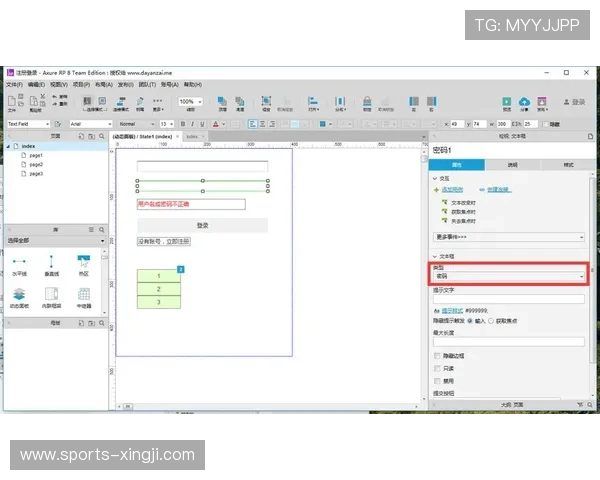Click the font color A swatch

coord(215,124)
